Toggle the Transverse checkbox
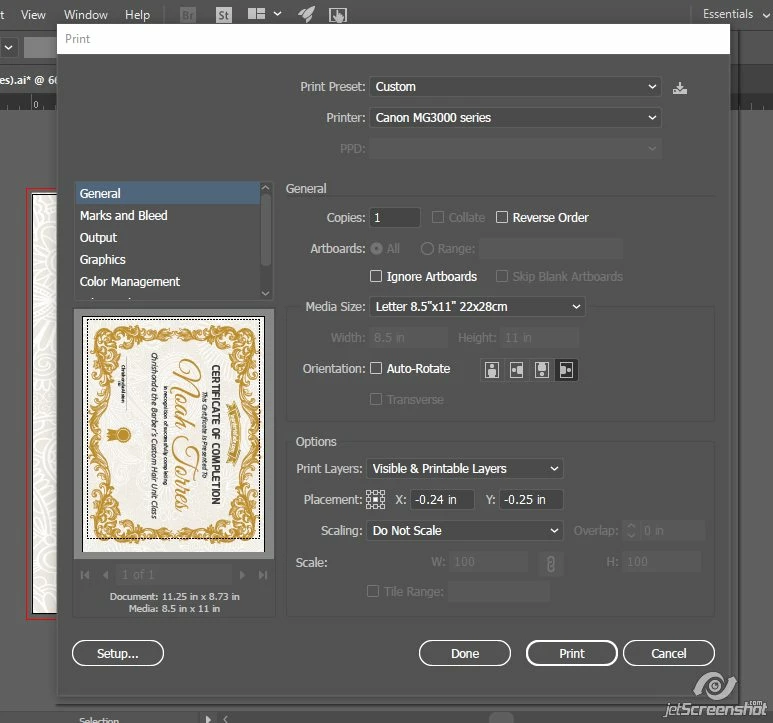The width and height of the screenshot is (773, 723). coord(376,399)
